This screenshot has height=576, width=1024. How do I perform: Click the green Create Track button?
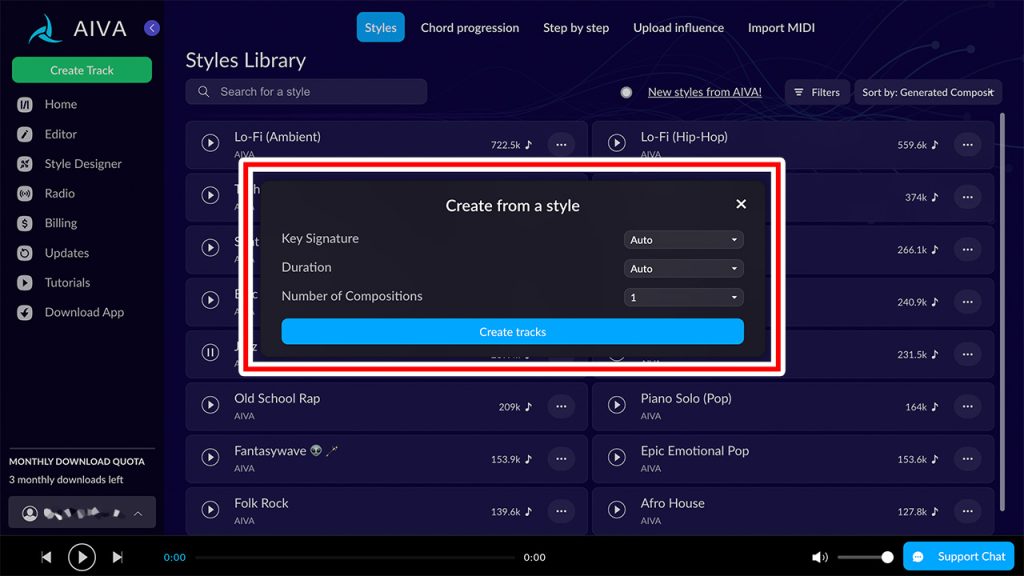tap(82, 70)
